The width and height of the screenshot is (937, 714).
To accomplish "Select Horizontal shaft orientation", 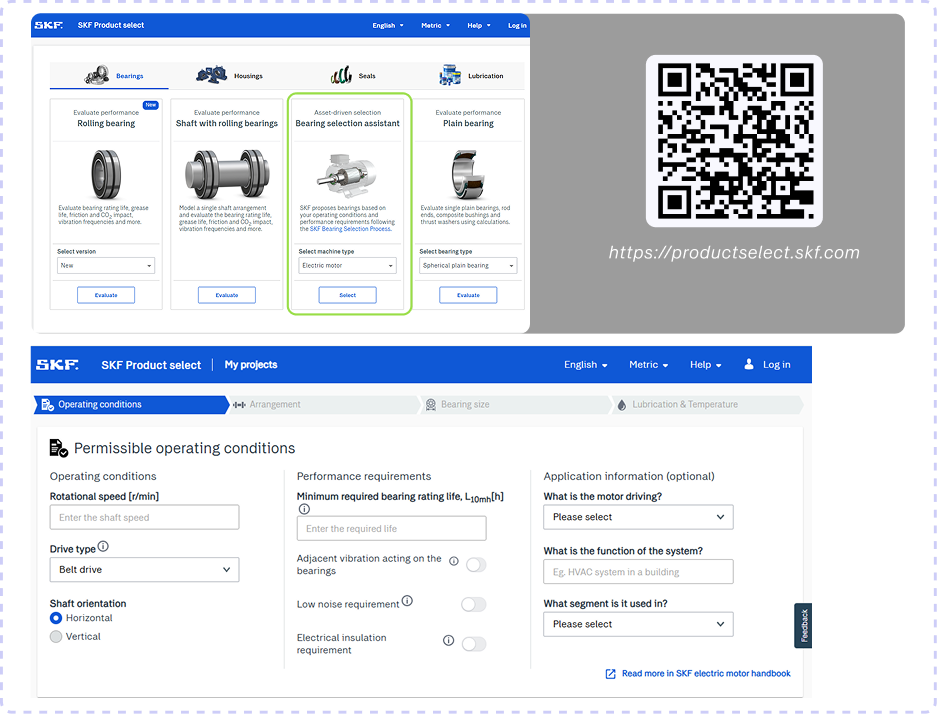I will click(56, 618).
